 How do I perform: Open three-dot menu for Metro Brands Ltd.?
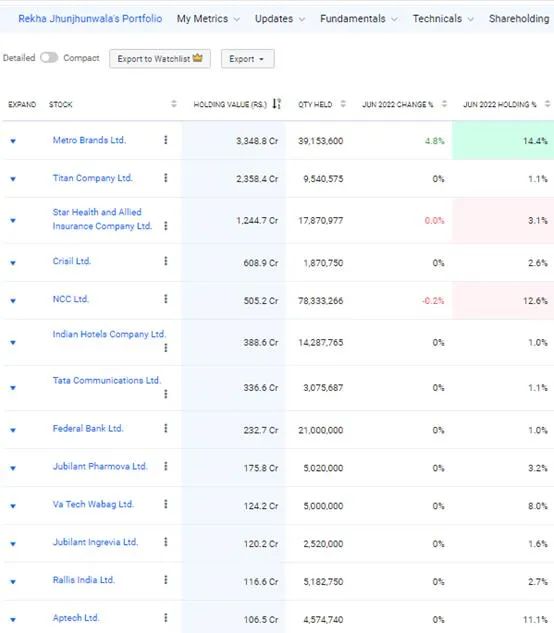166,140
